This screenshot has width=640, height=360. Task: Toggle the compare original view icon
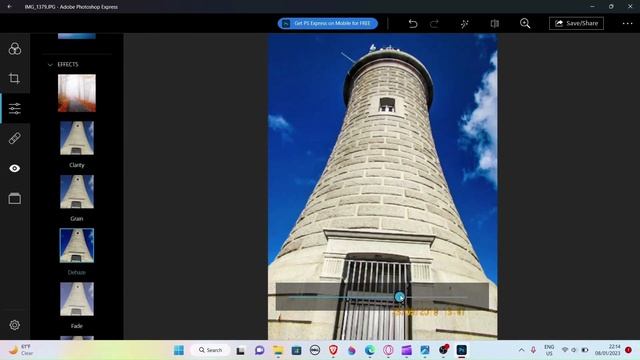point(495,24)
